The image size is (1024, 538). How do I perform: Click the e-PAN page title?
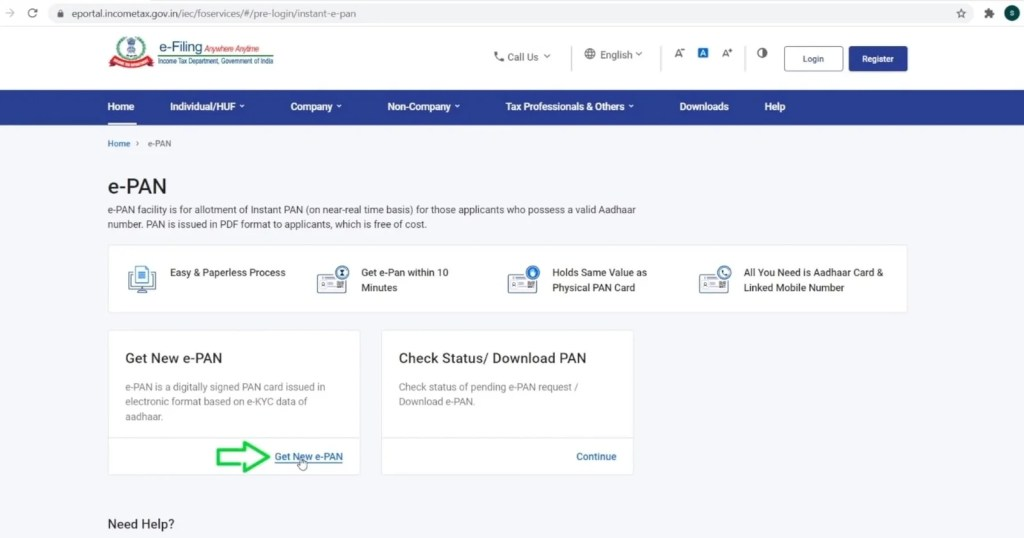click(137, 186)
